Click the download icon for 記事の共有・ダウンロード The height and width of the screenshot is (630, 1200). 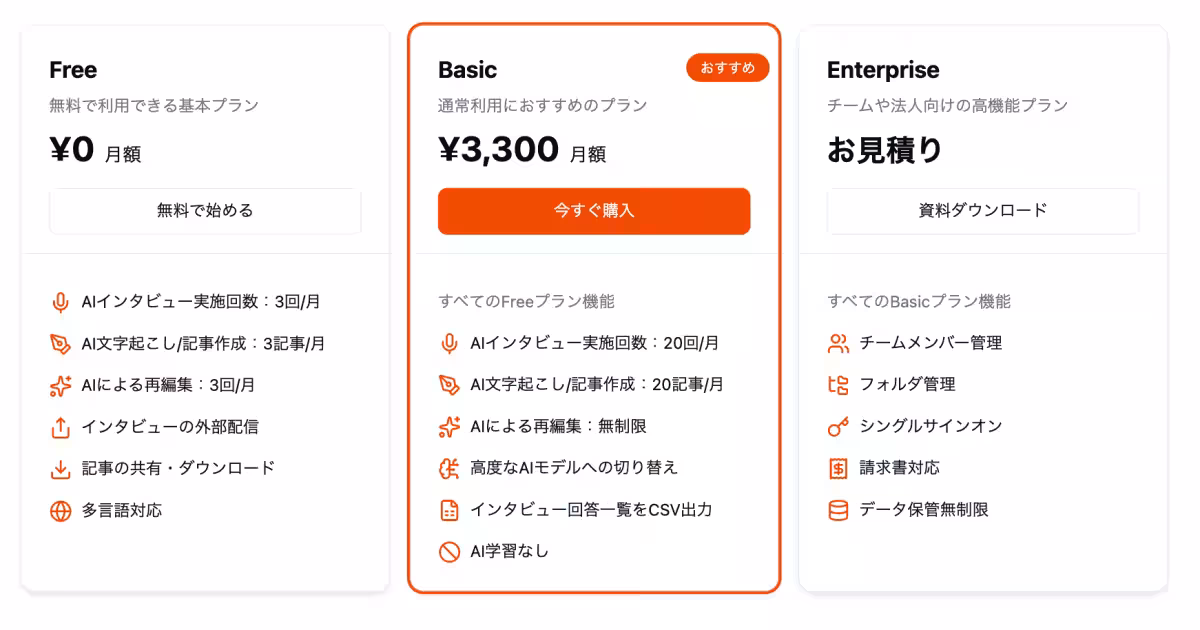coord(59,468)
